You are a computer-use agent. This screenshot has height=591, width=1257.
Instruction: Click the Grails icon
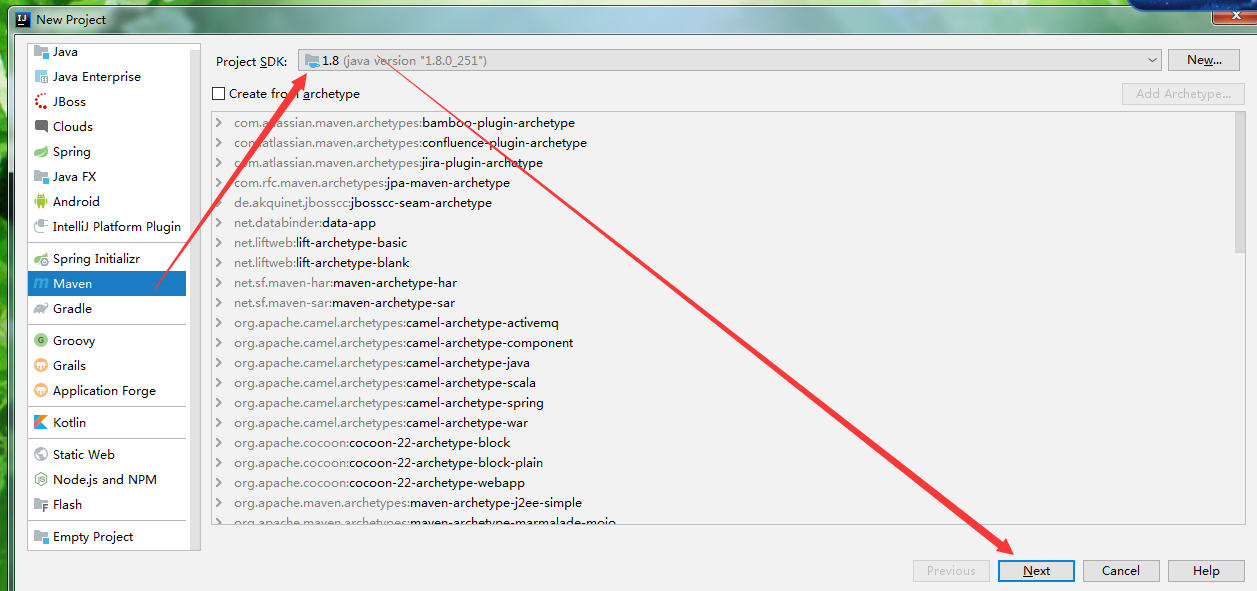(41, 366)
